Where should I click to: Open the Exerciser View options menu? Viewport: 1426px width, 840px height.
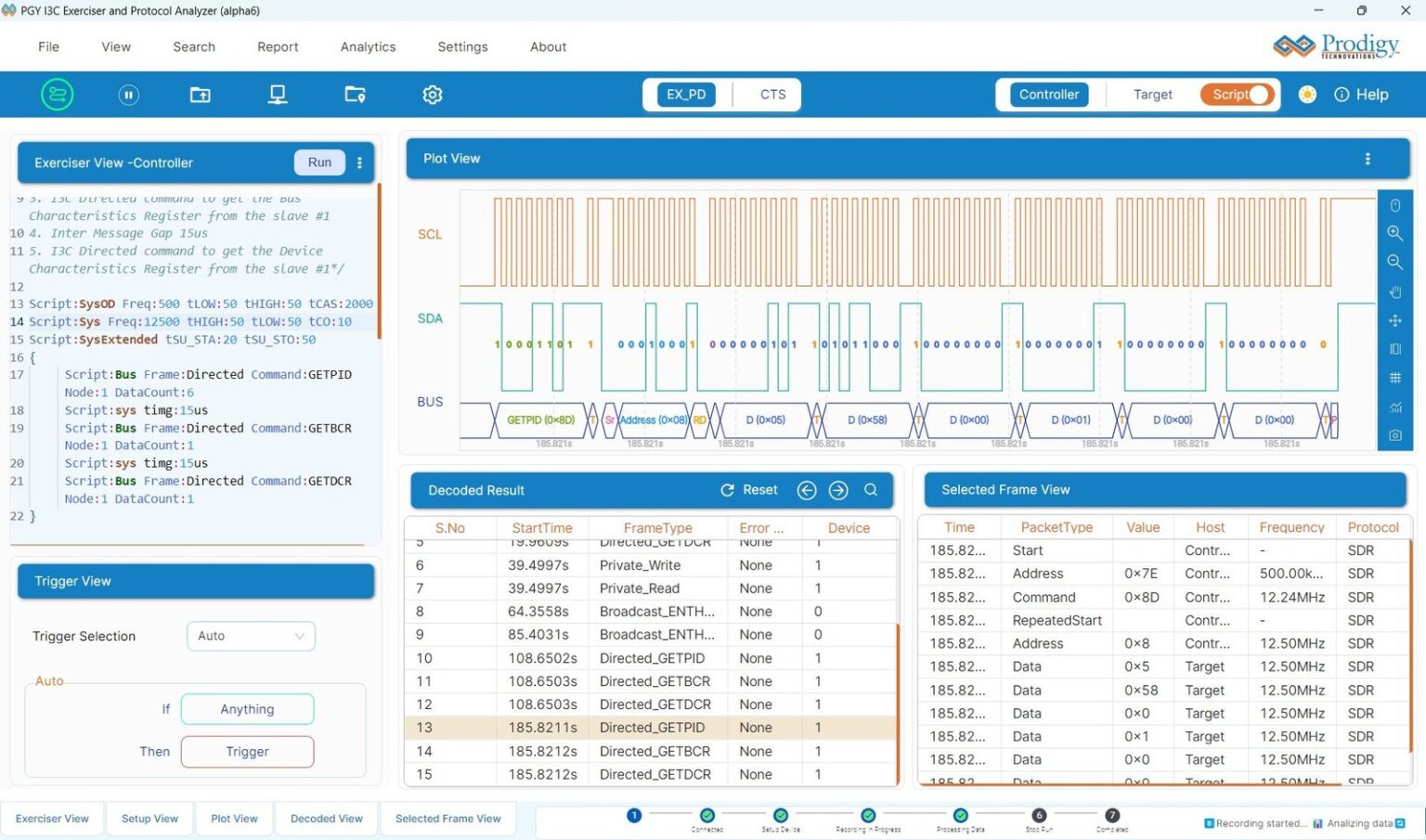pos(360,162)
